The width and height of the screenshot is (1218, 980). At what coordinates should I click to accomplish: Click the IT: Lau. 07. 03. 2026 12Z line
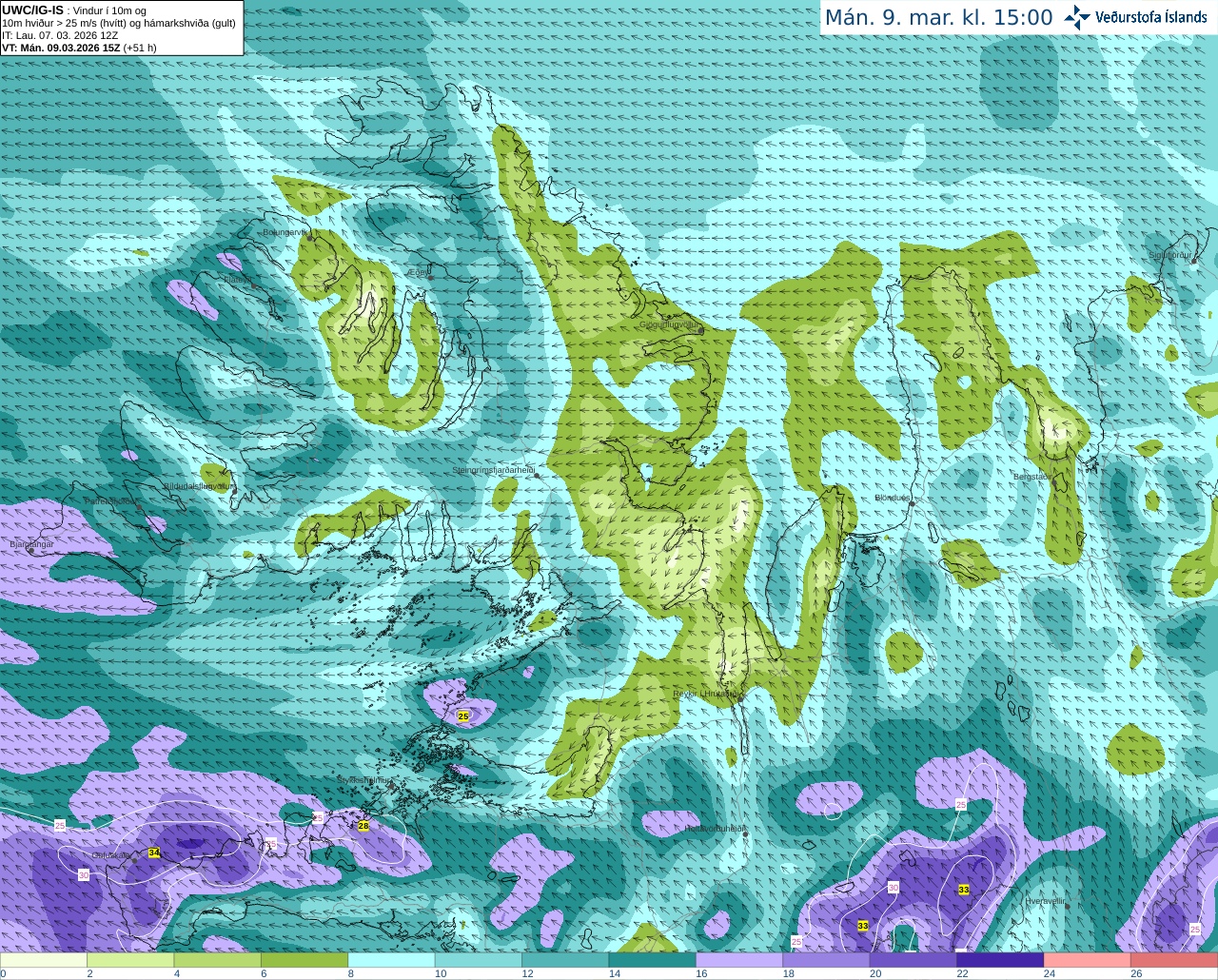click(x=60, y=35)
